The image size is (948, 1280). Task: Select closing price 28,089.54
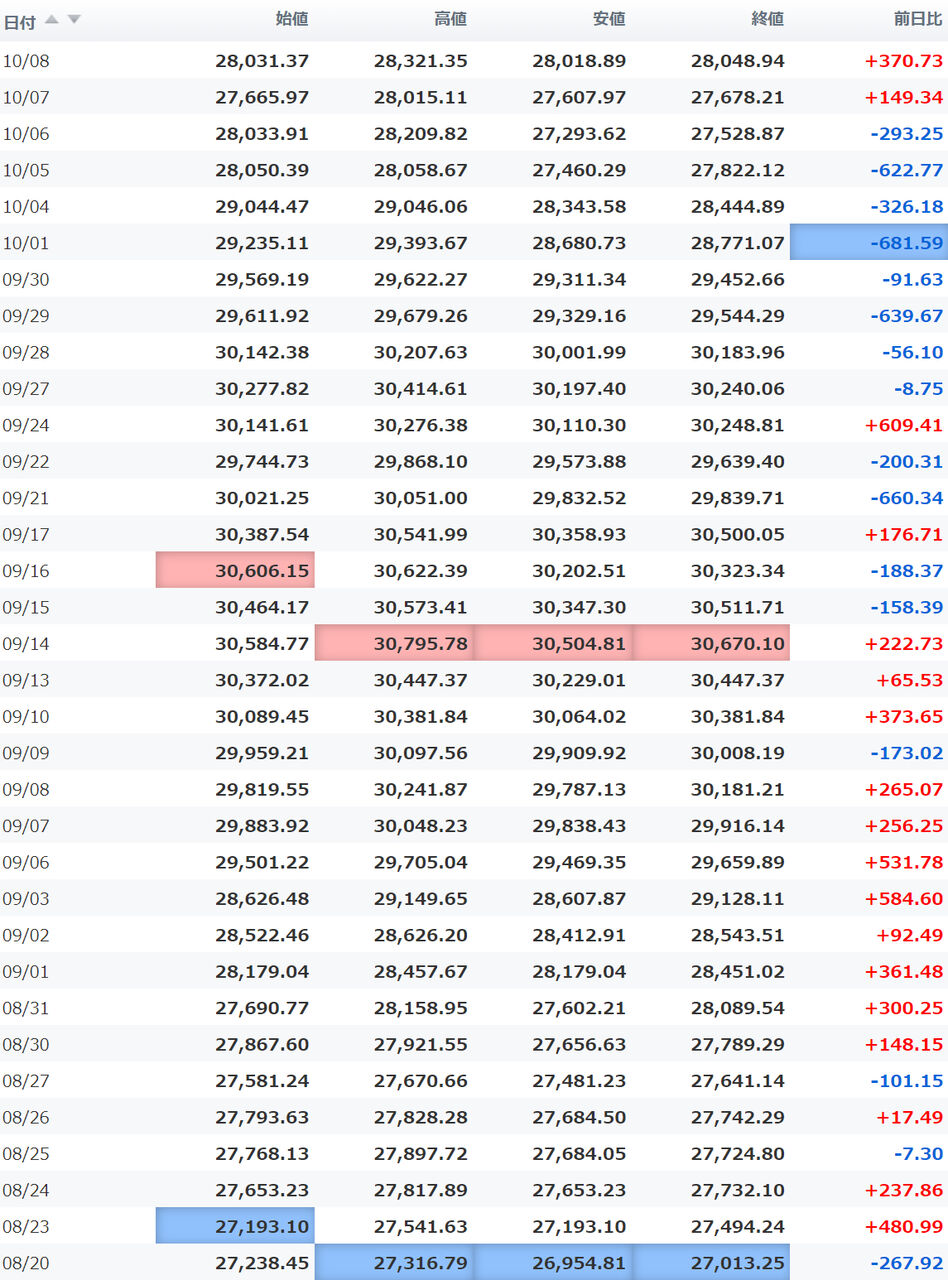tap(738, 1008)
